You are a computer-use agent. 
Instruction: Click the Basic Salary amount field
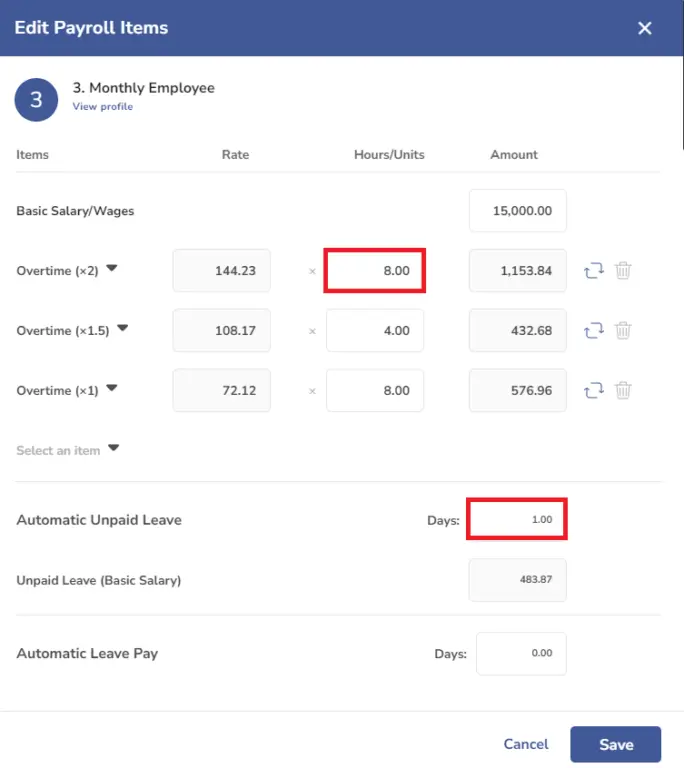pyautogui.click(x=518, y=211)
